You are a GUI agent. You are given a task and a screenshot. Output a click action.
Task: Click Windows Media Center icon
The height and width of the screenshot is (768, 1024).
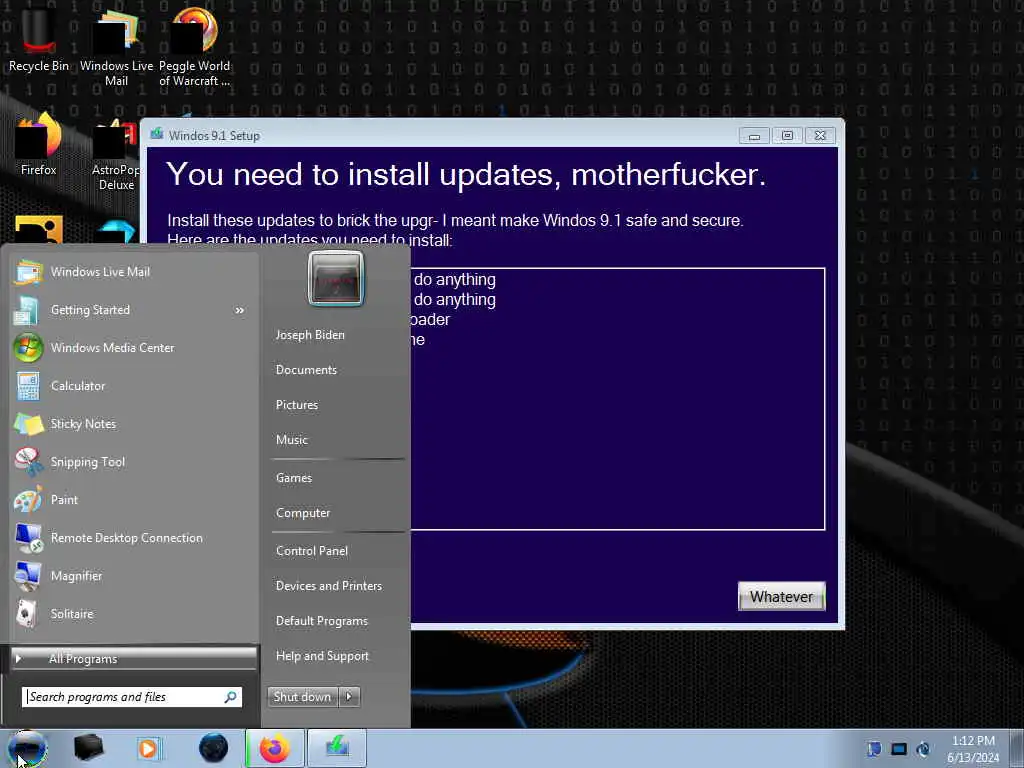click(28, 348)
